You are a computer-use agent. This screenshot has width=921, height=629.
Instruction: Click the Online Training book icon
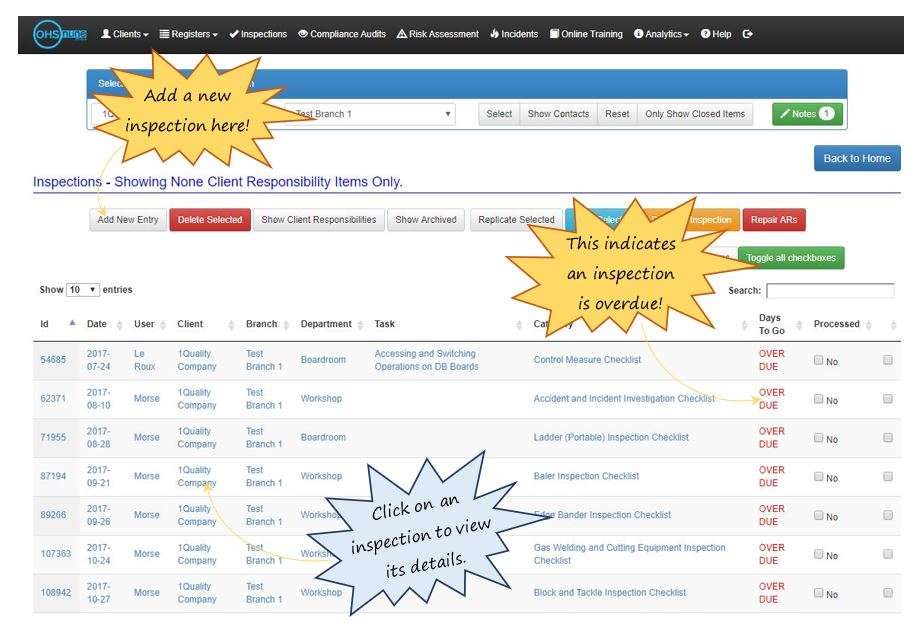coord(556,33)
